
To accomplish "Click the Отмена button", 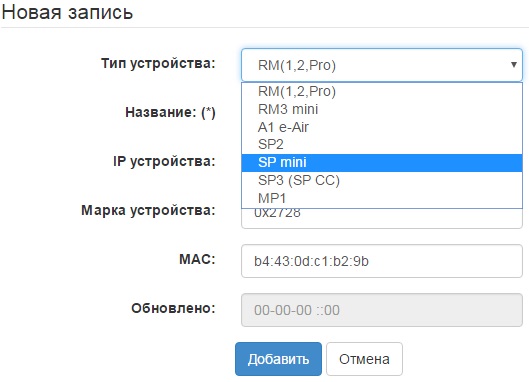I will [364, 359].
